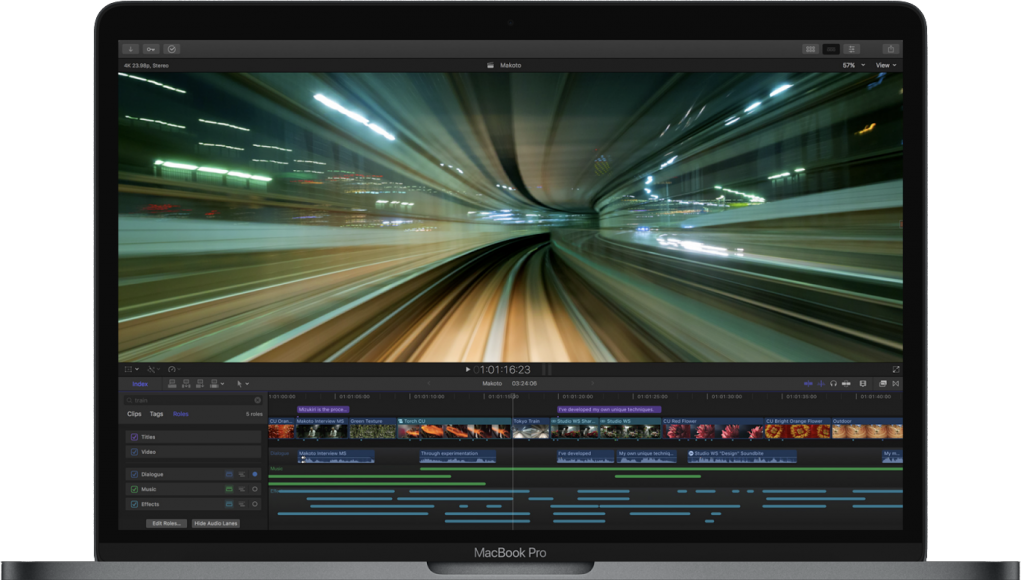The height and width of the screenshot is (580, 1021).
Task: Open the Effects browser icon
Action: tap(883, 384)
